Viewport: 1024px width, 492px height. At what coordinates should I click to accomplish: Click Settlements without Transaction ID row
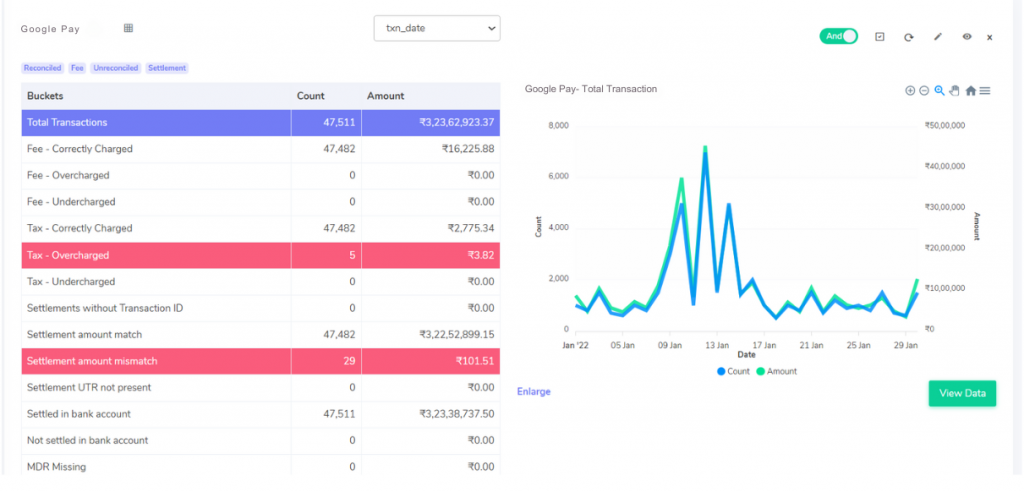261,308
